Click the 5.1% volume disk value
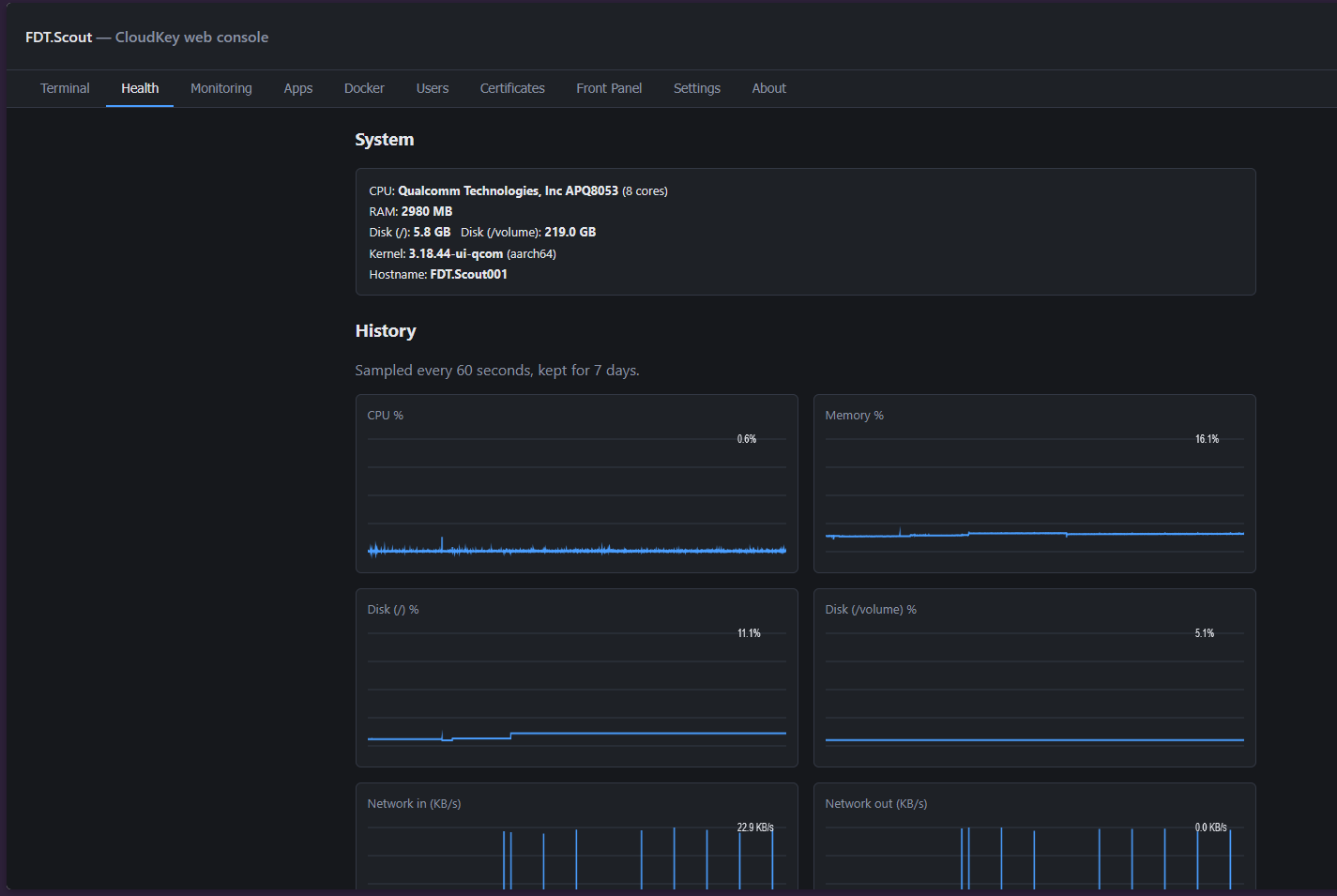The height and width of the screenshot is (896, 1337). click(1205, 633)
